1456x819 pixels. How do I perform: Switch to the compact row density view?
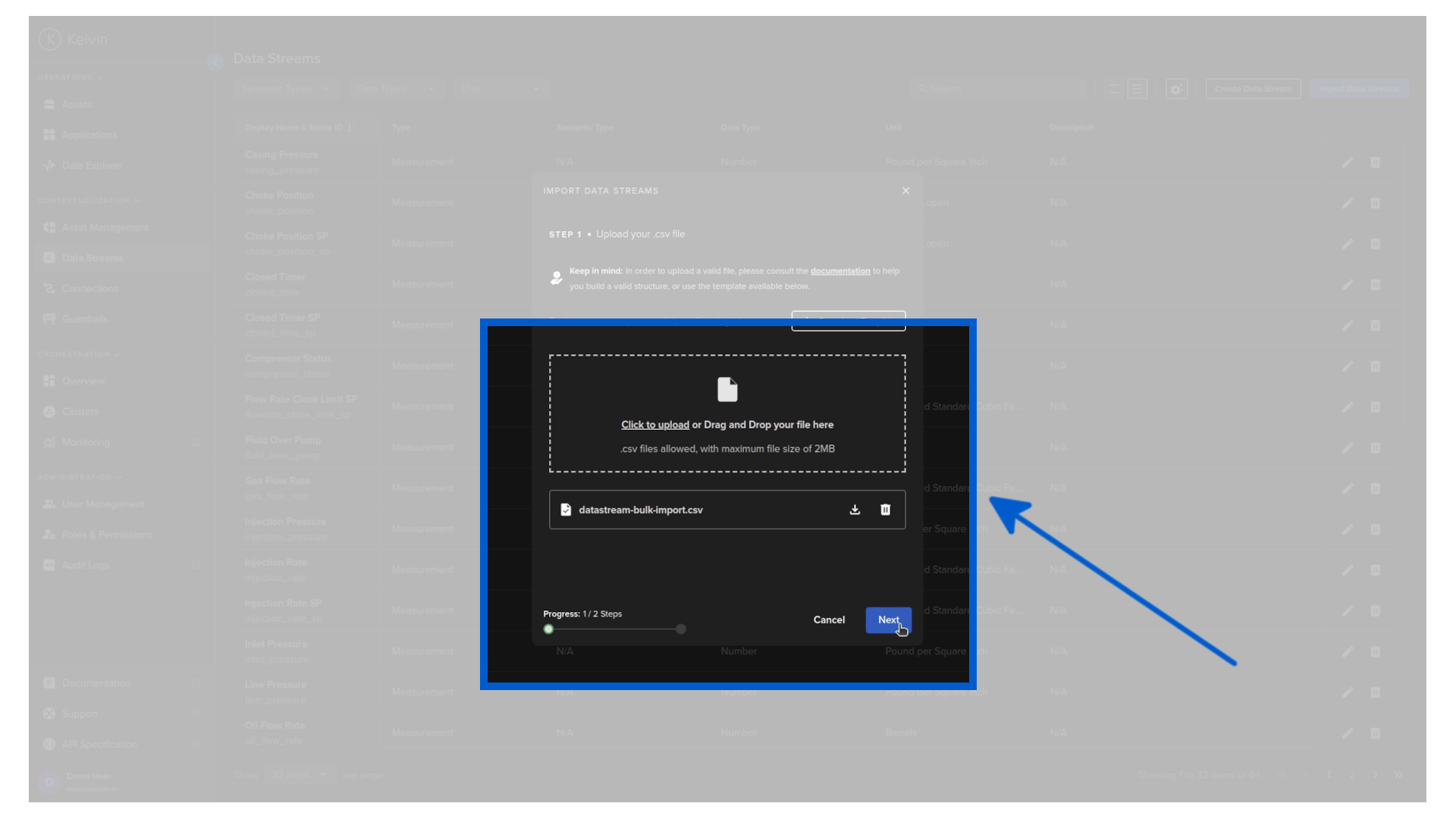point(1137,89)
